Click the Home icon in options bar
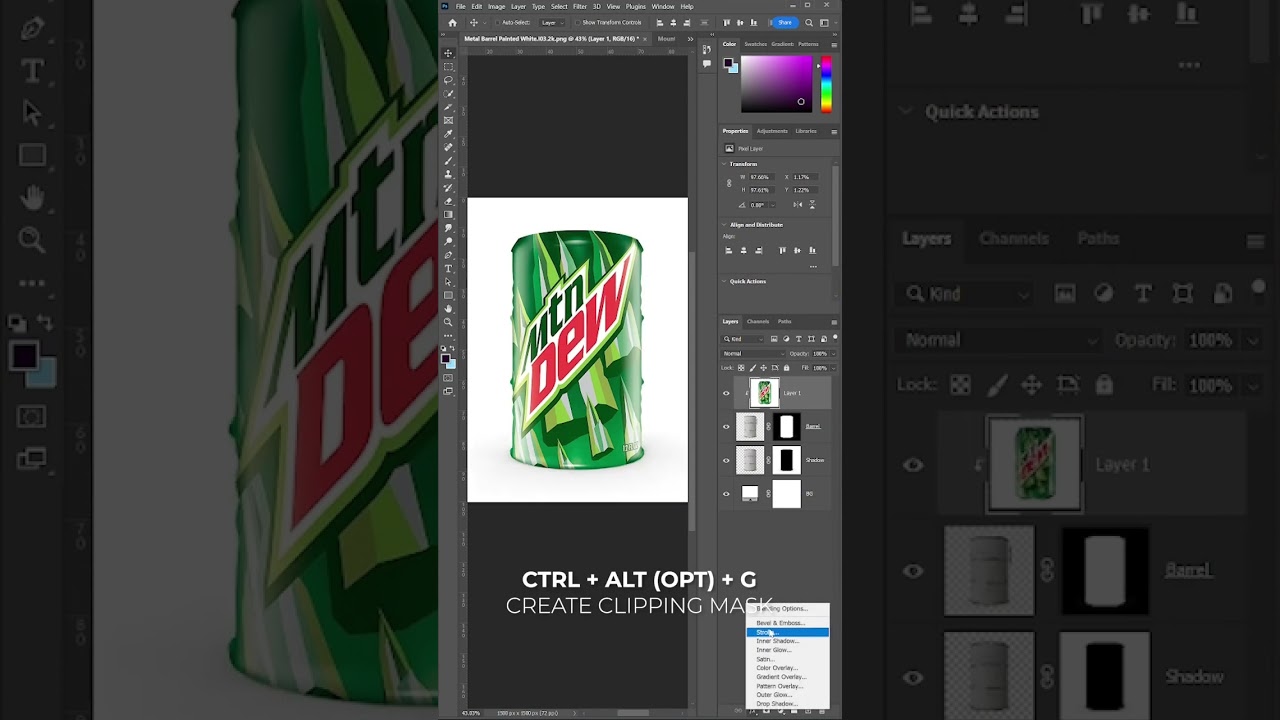The height and width of the screenshot is (720, 1280). (452, 22)
